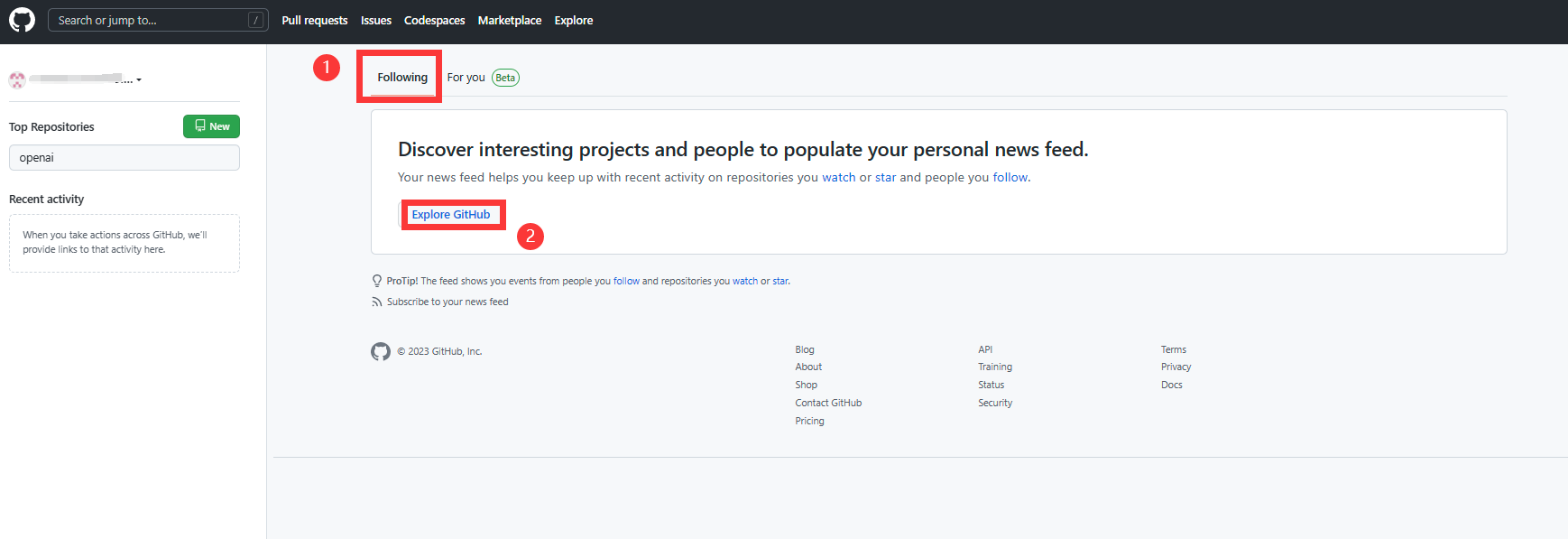Open the Blog footer link
Image resolution: width=1568 pixels, height=539 pixels.
(x=805, y=349)
